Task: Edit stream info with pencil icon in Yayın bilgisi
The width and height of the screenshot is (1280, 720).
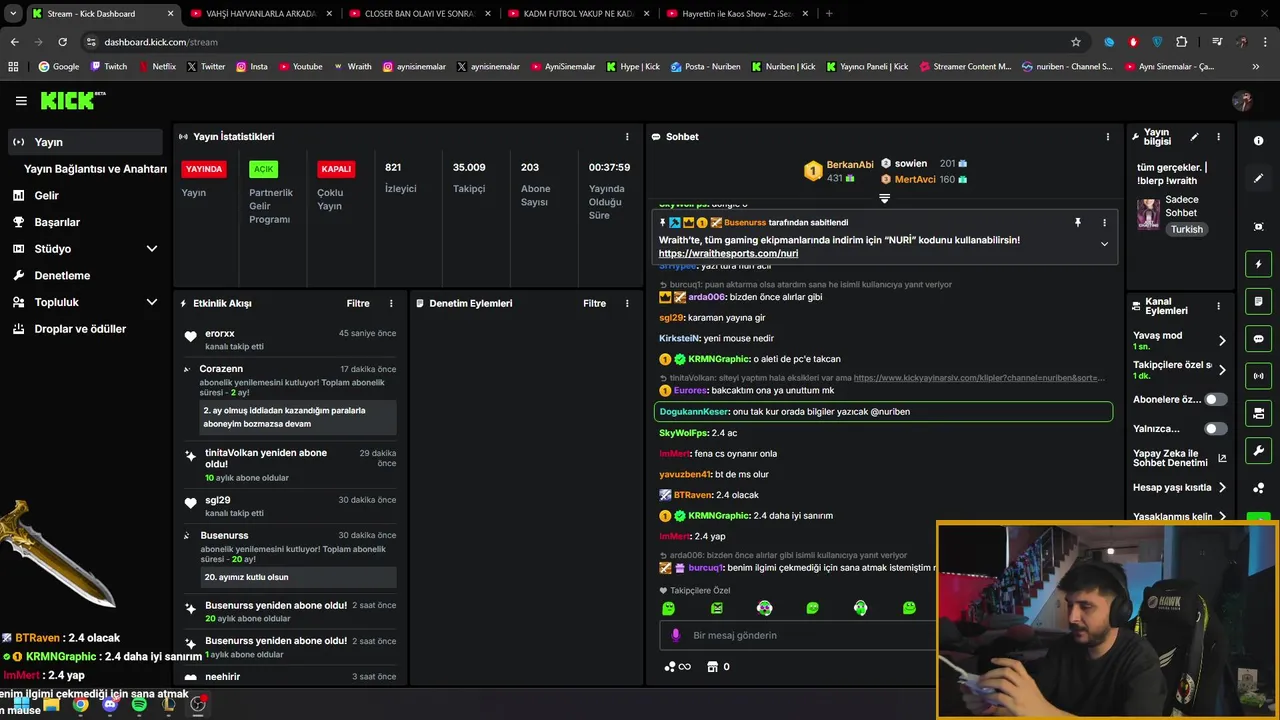Action: click(x=1194, y=137)
